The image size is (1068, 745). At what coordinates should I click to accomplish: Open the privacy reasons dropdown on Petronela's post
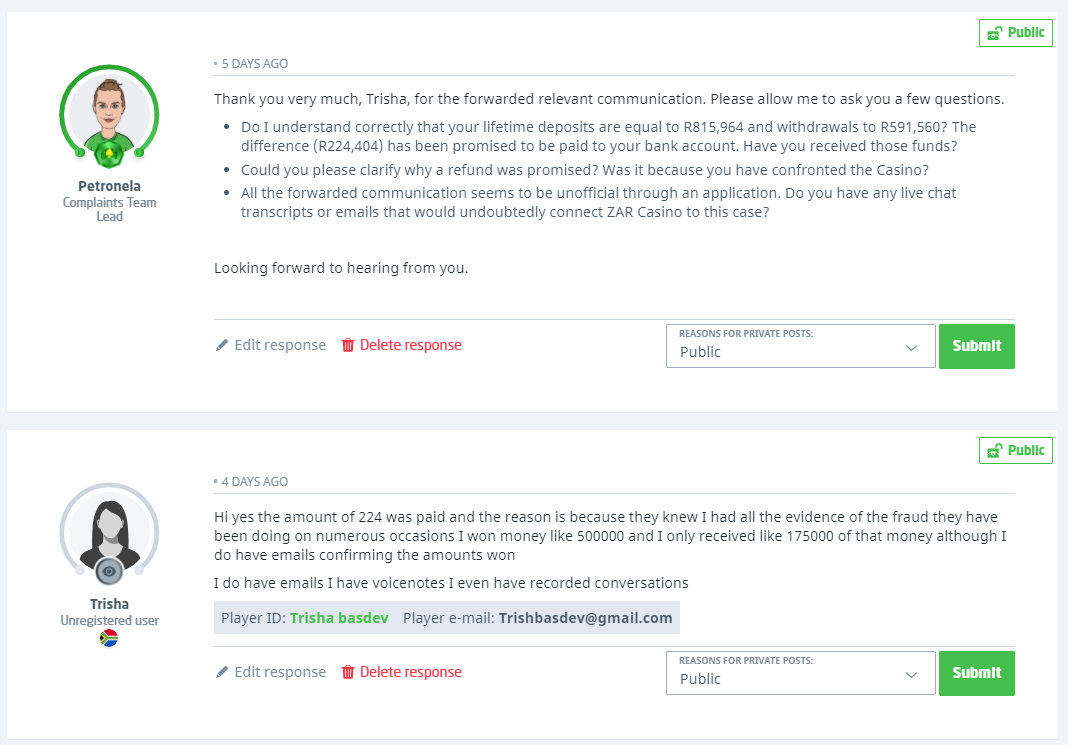pos(800,346)
